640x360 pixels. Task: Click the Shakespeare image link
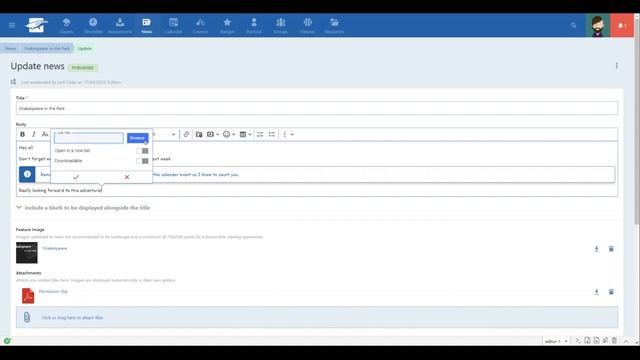point(55,248)
